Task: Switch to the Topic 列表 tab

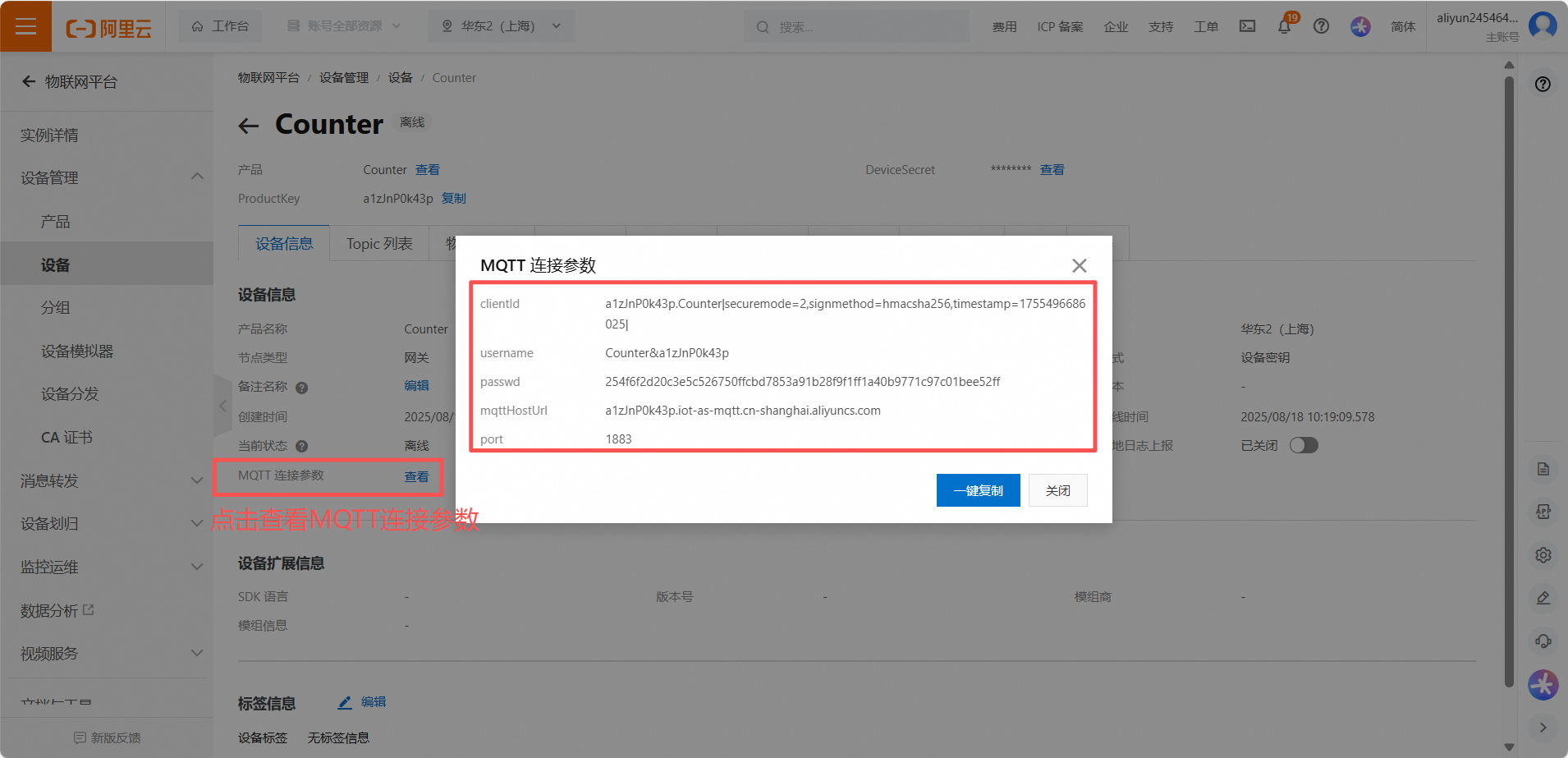Action: point(379,244)
